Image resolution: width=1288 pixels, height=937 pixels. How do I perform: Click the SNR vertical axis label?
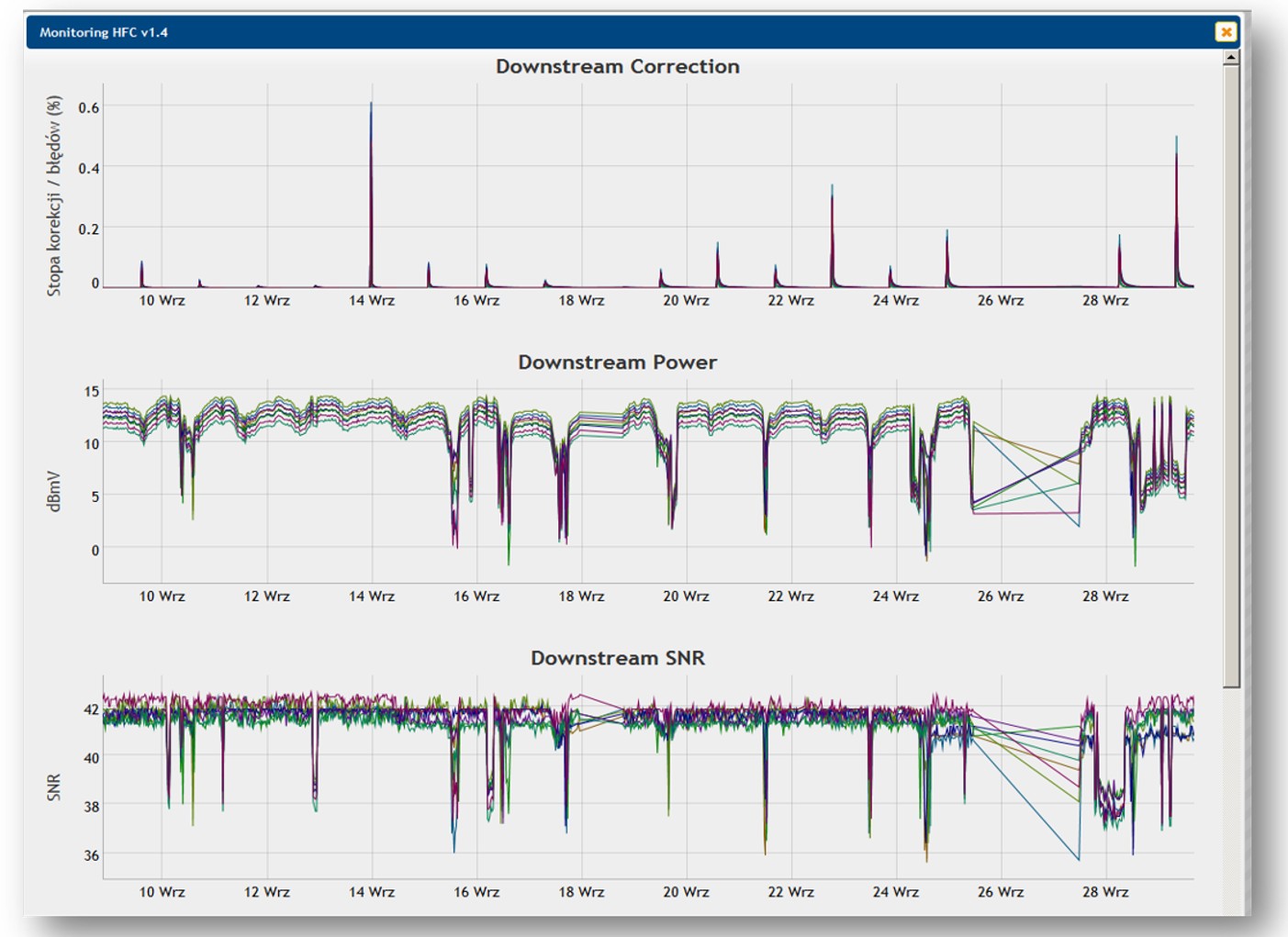[54, 786]
